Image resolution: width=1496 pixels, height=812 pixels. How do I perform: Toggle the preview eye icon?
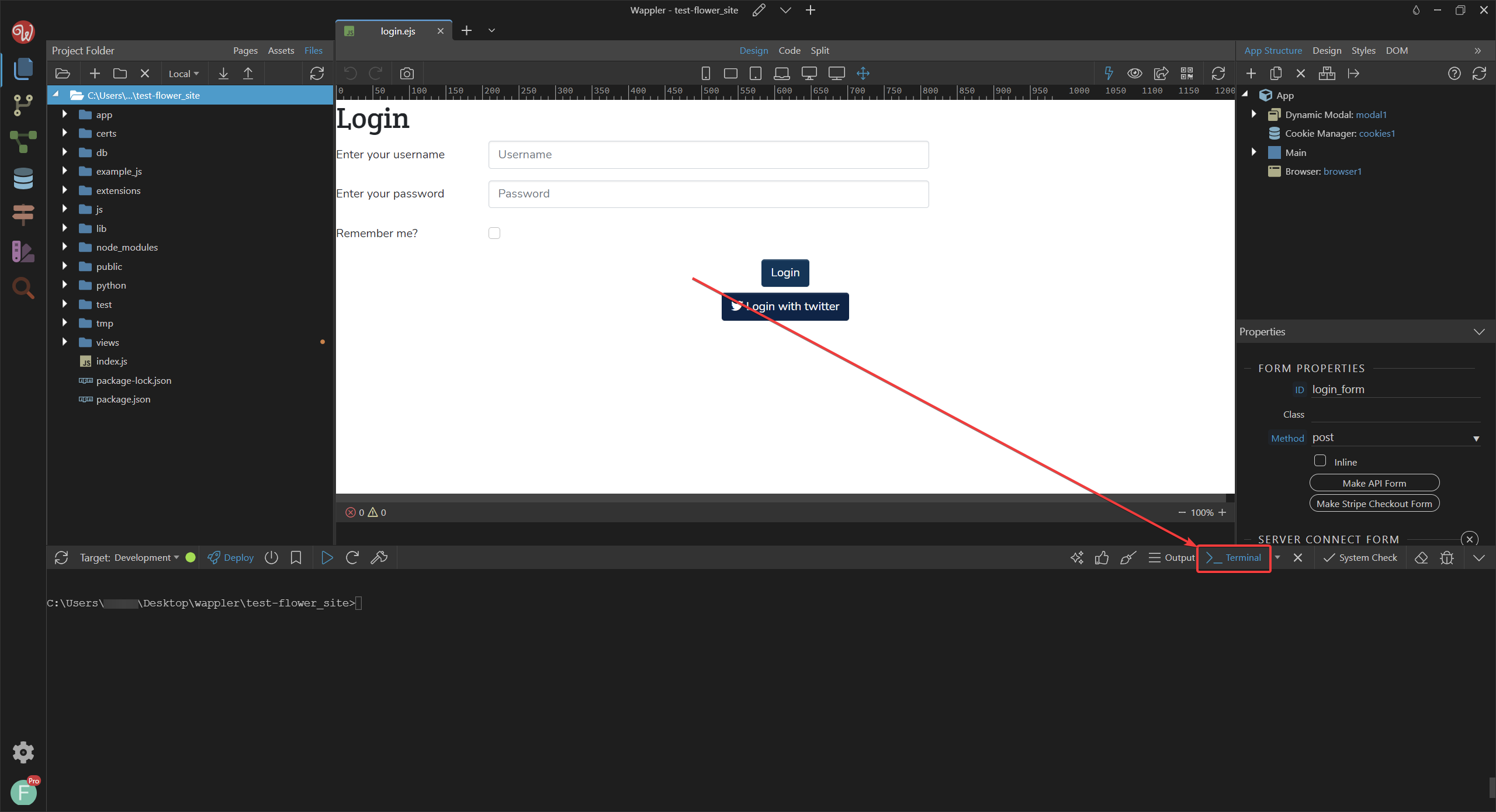1135,73
